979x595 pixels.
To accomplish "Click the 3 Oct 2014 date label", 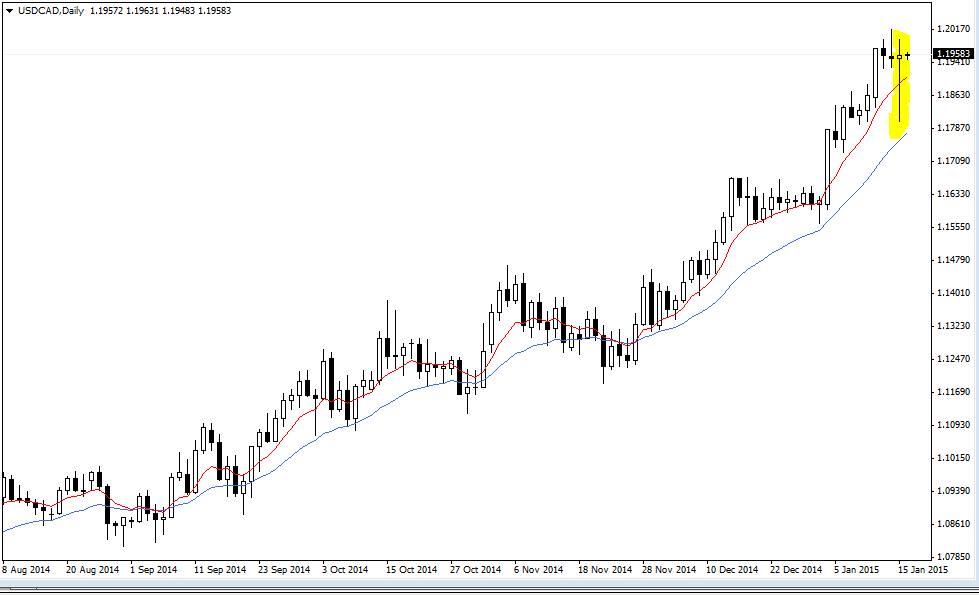I will pyautogui.click(x=345, y=569).
